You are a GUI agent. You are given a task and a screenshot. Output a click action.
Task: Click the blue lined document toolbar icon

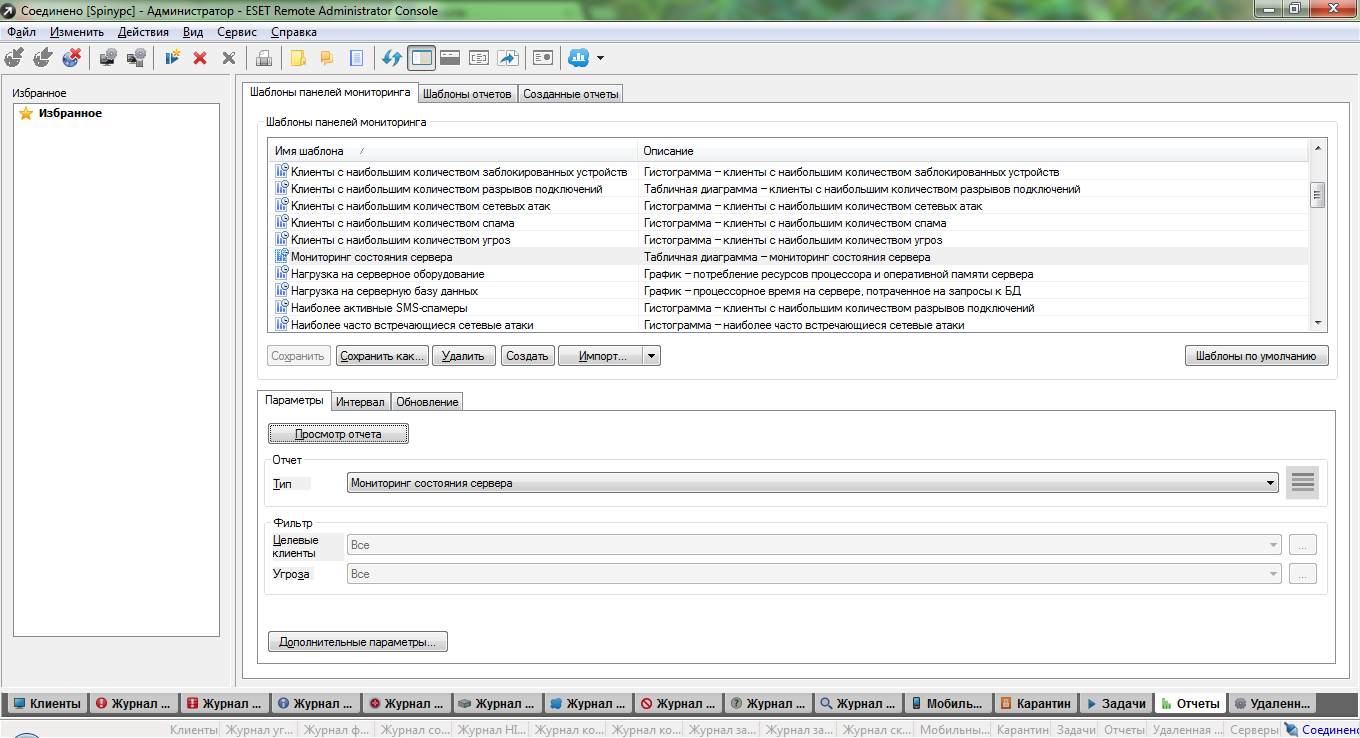(x=356, y=58)
